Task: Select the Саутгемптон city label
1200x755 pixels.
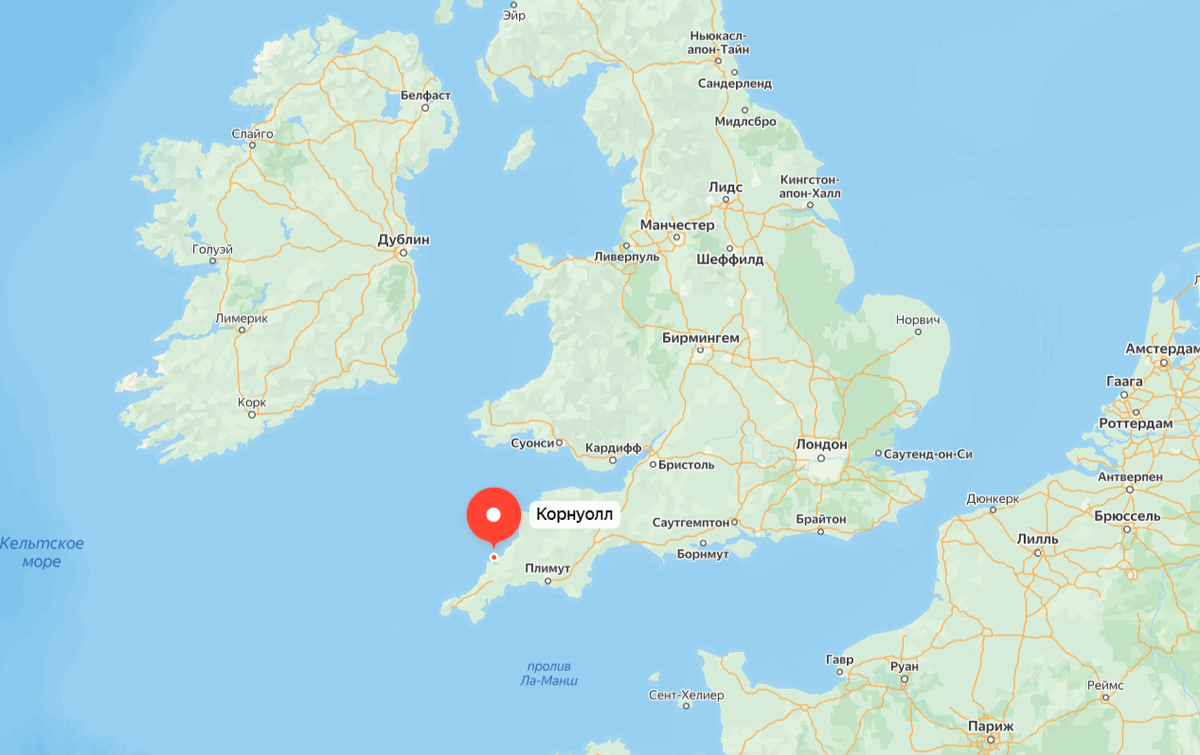Action: (690, 523)
